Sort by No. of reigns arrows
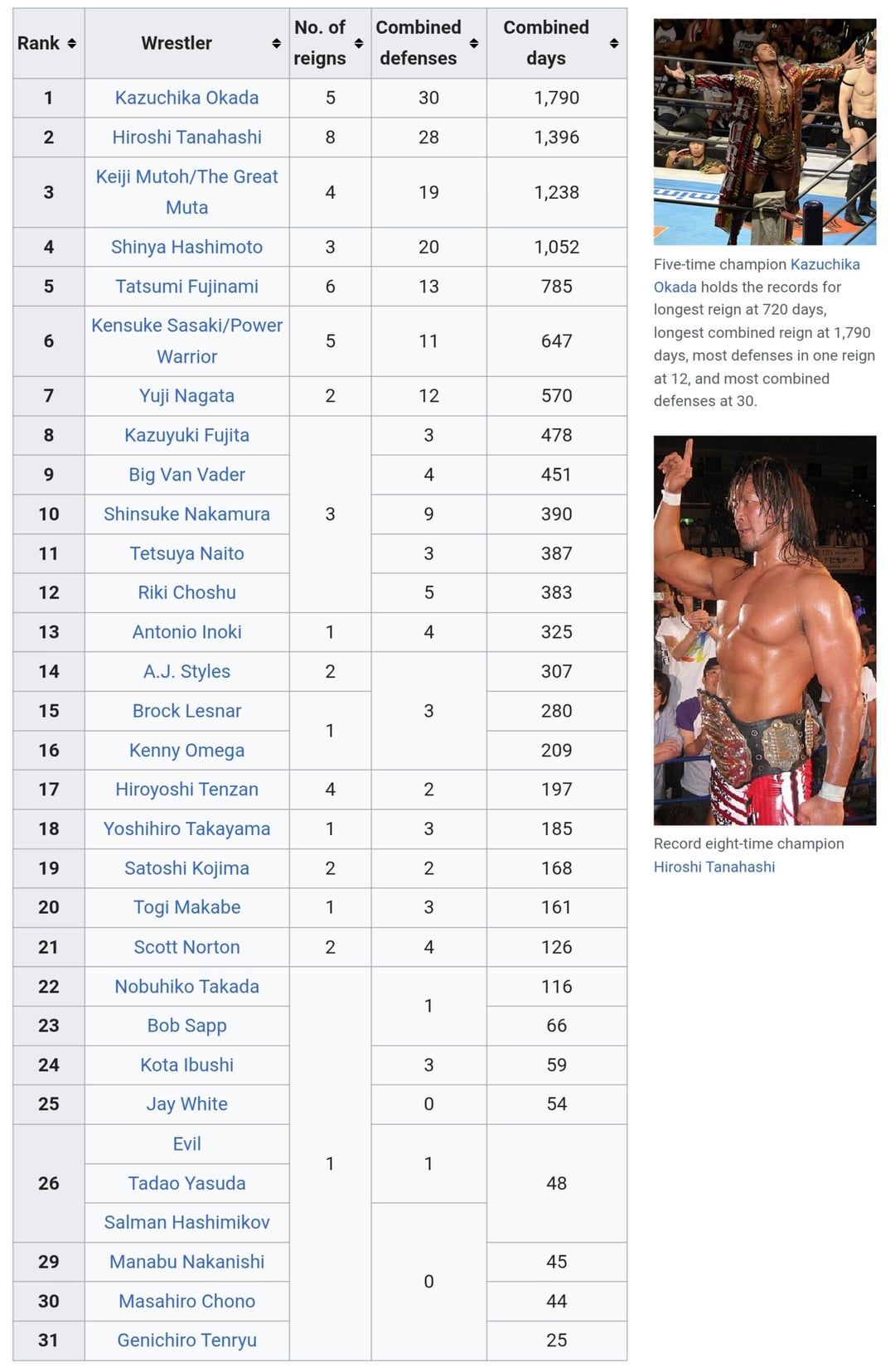 [359, 43]
